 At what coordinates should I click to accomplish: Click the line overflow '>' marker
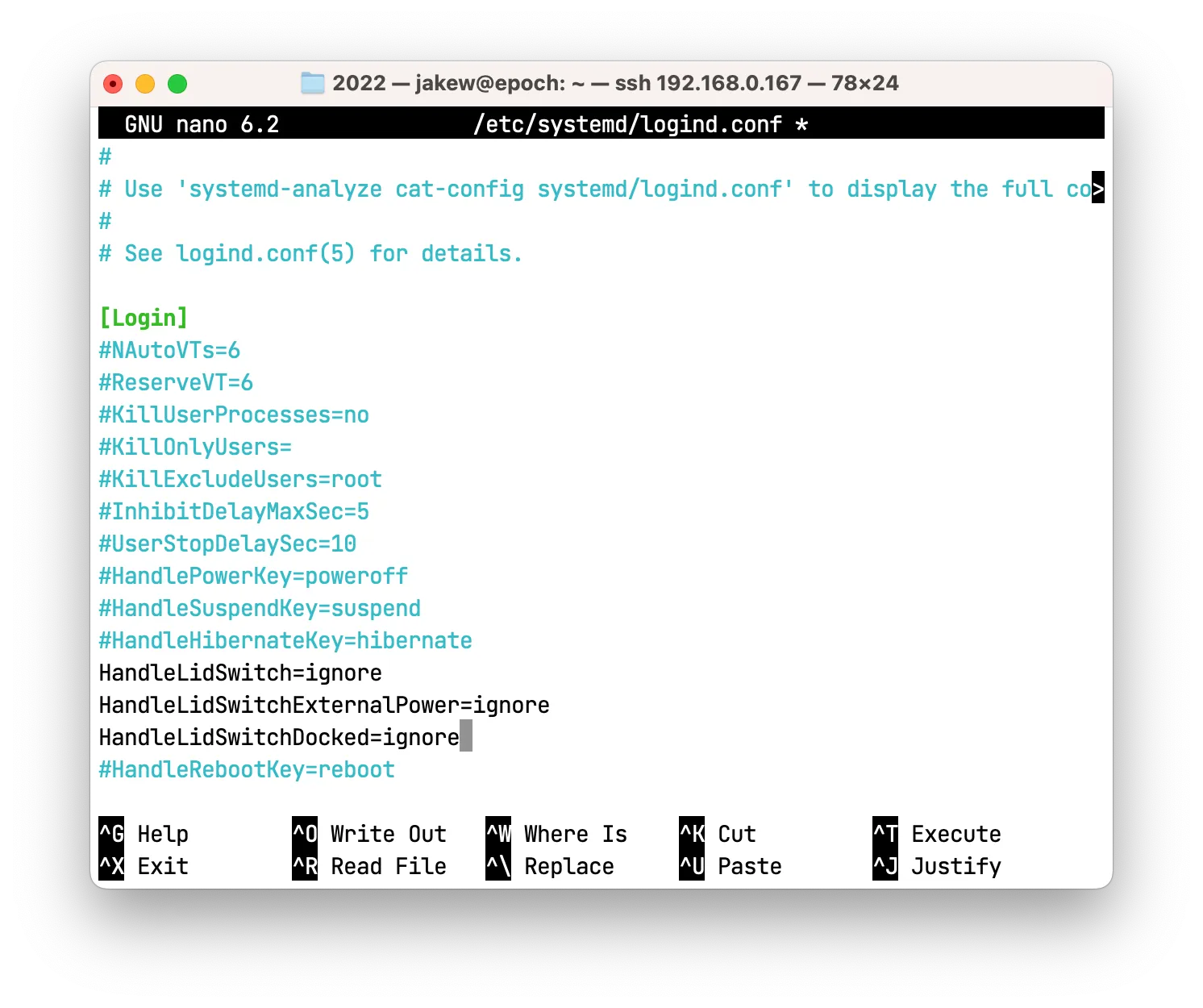[x=1098, y=188]
